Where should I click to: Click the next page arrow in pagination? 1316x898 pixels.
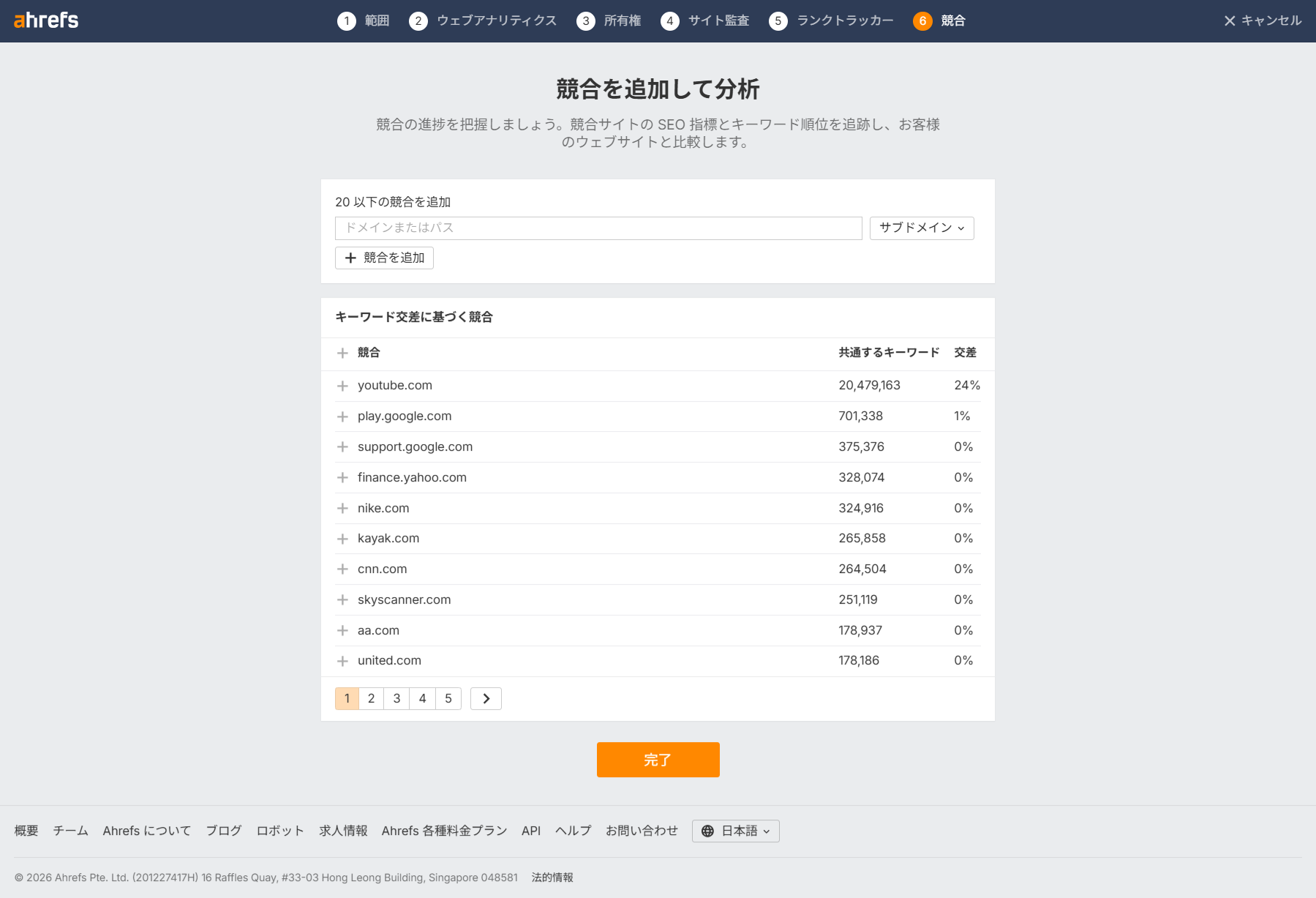pyautogui.click(x=486, y=698)
